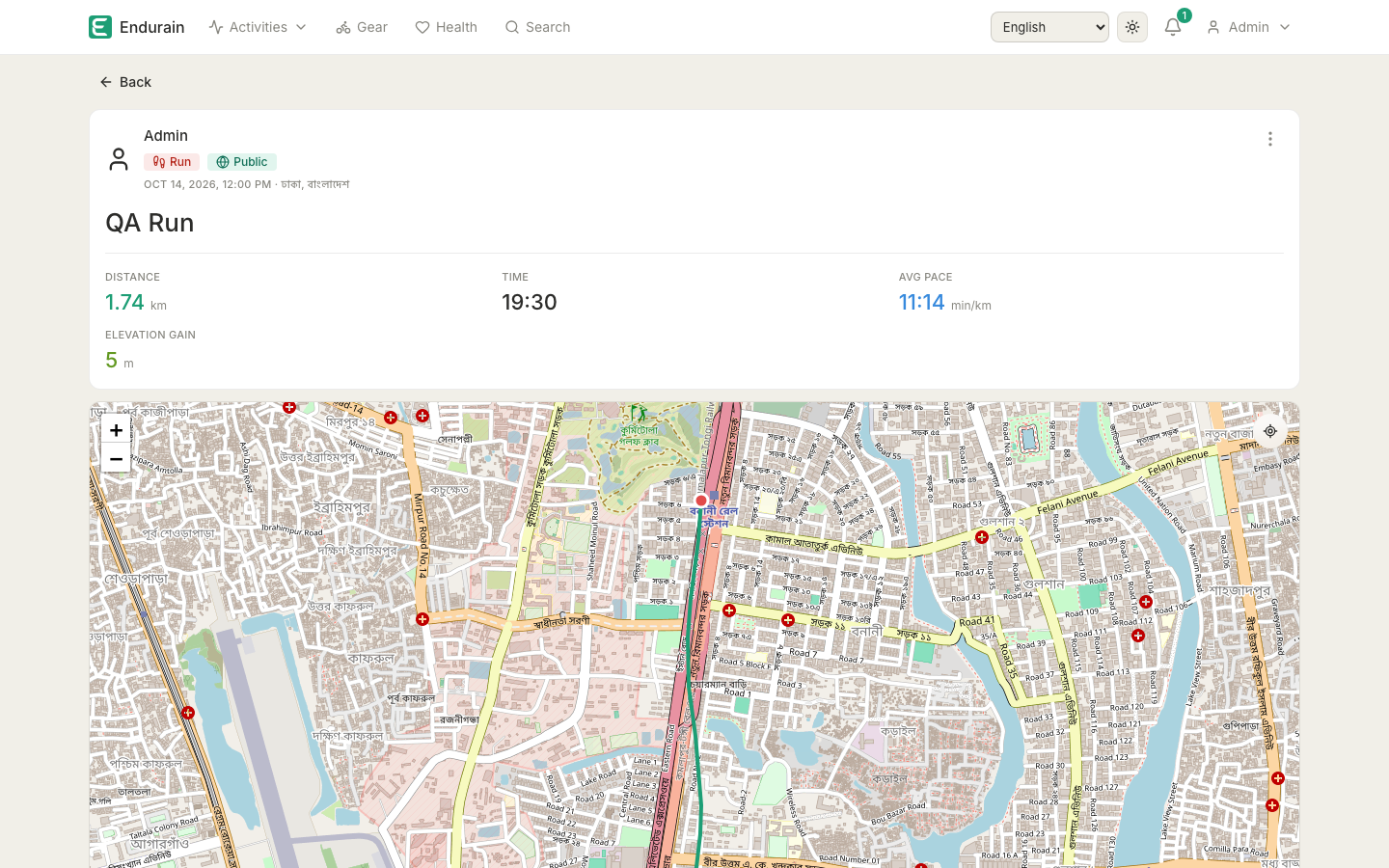Open the activity three-dot options menu
This screenshot has height=868, width=1389.
pyautogui.click(x=1270, y=139)
